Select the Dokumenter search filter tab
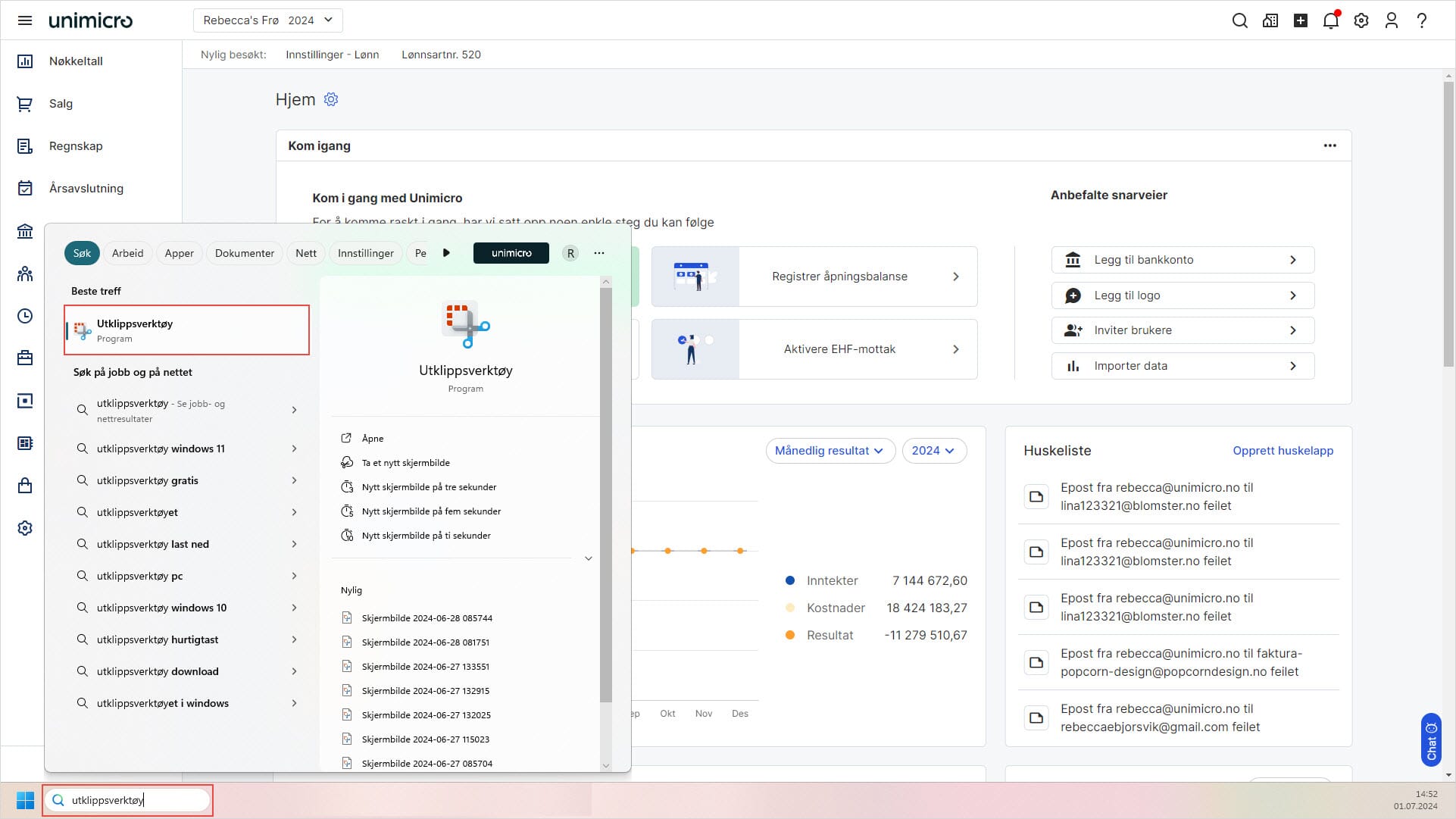This screenshot has width=1456, height=819. coord(244,253)
